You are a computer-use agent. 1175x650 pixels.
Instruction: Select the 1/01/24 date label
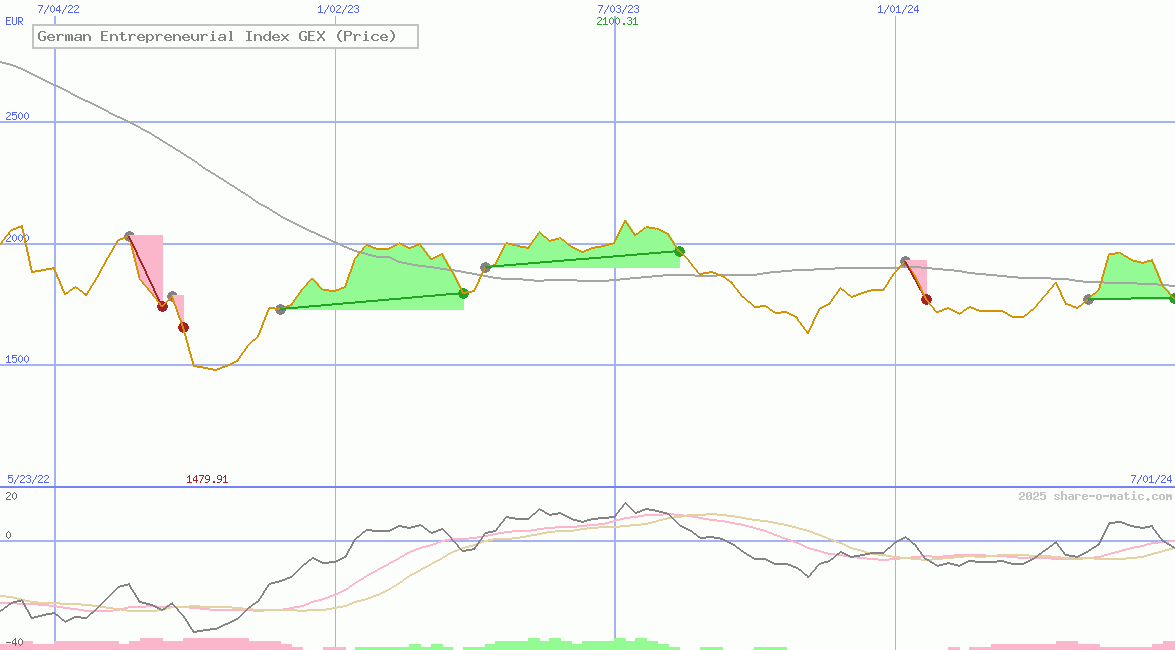(x=898, y=9)
